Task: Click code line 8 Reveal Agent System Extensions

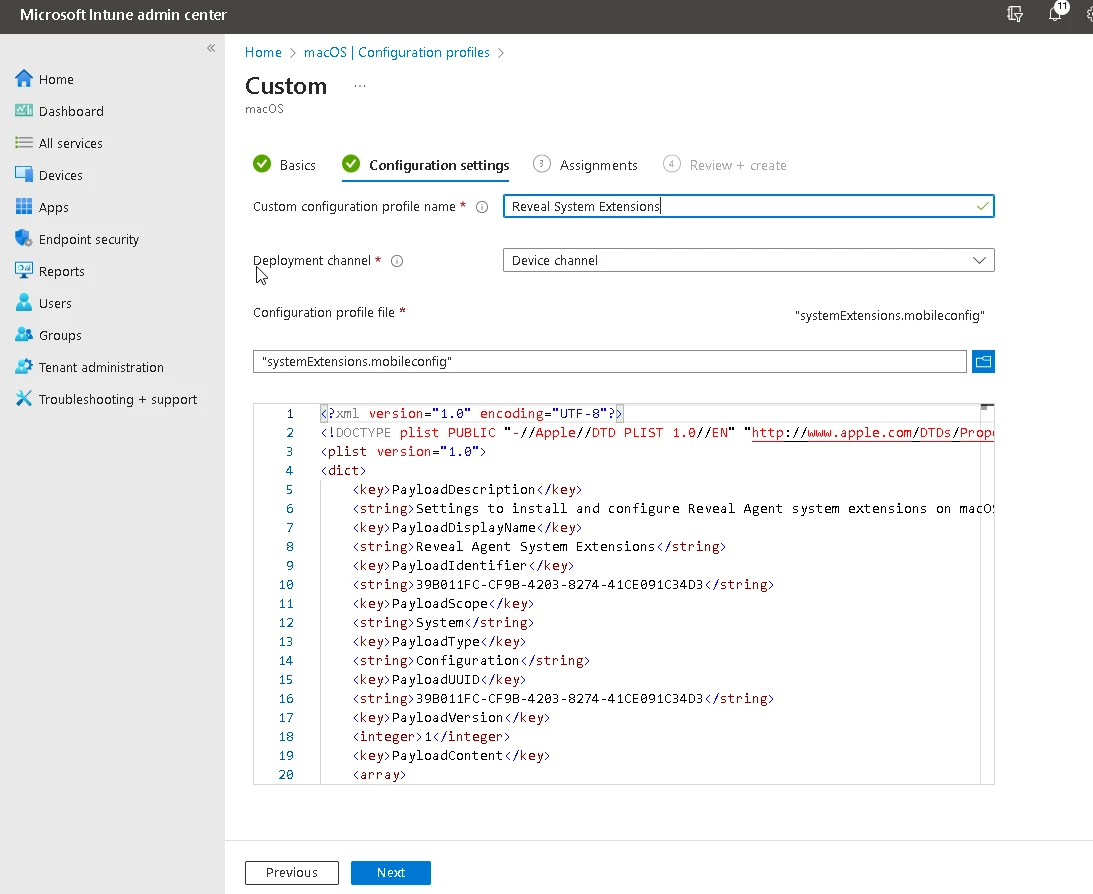Action: (539, 547)
